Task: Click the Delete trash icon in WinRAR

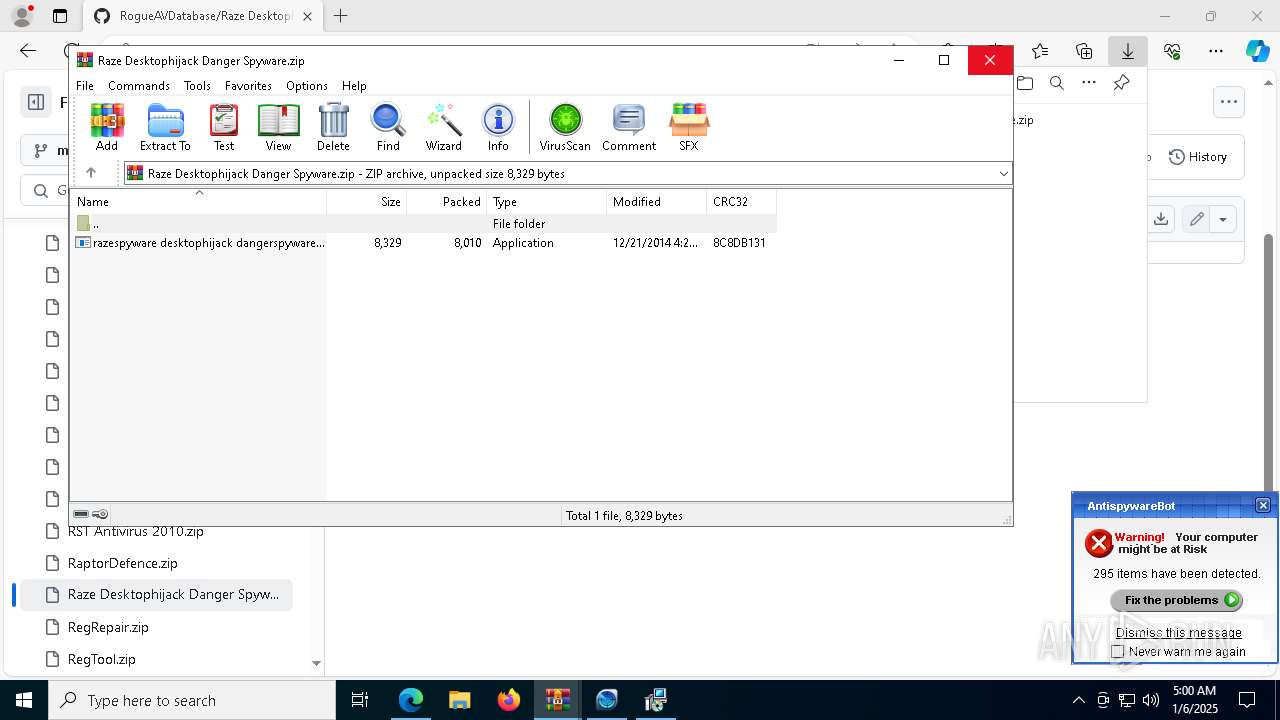Action: (x=333, y=127)
